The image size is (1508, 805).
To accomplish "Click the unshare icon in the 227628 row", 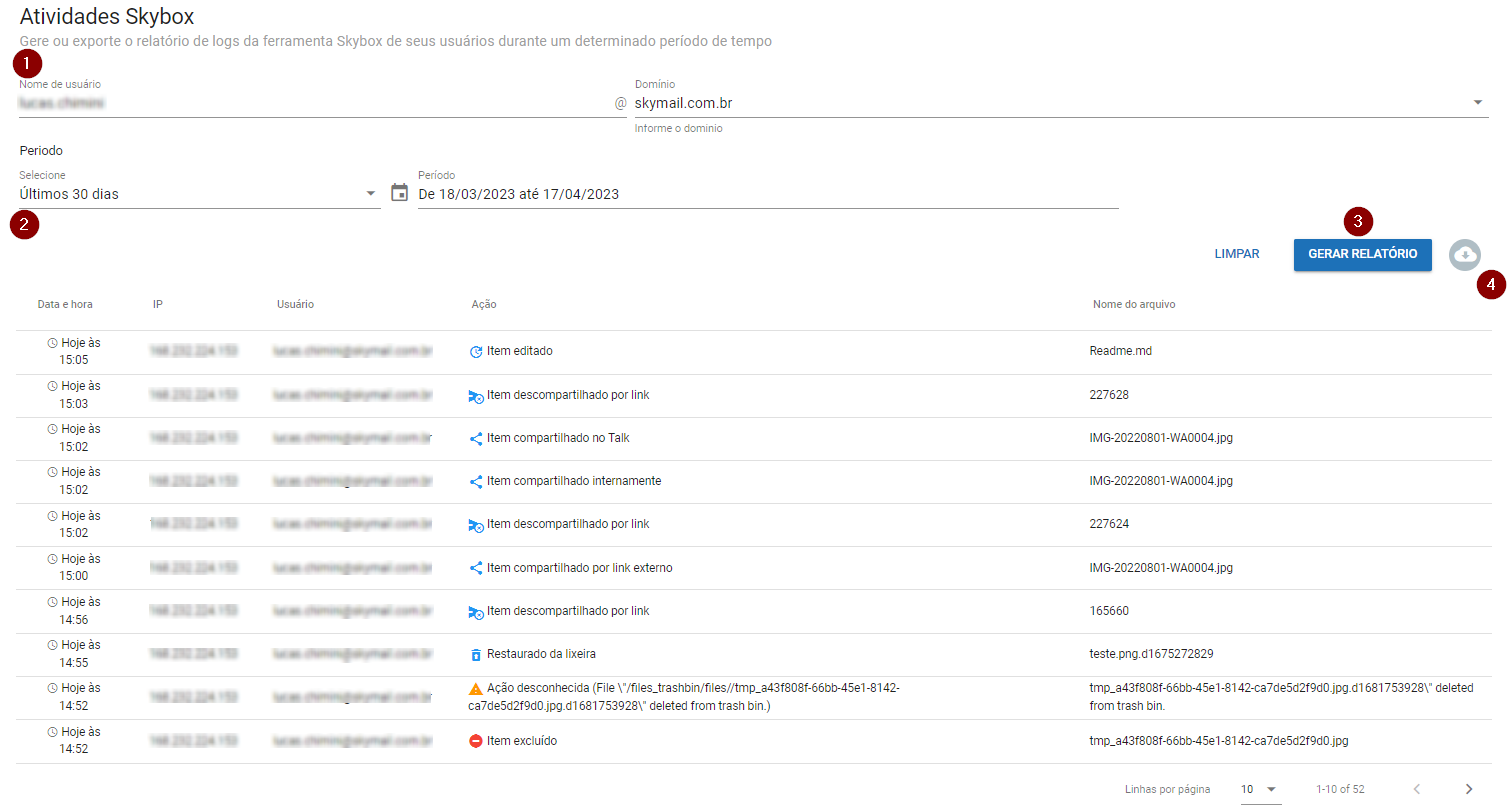I will pyautogui.click(x=476, y=396).
